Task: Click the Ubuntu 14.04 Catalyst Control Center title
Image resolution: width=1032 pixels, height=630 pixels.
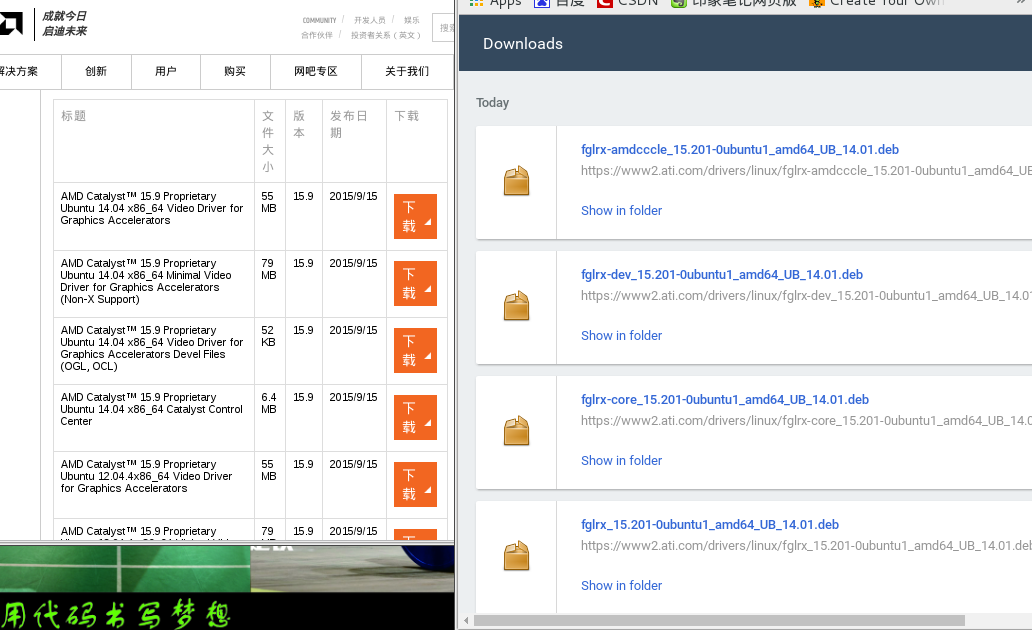Action: pyautogui.click(x=151, y=409)
